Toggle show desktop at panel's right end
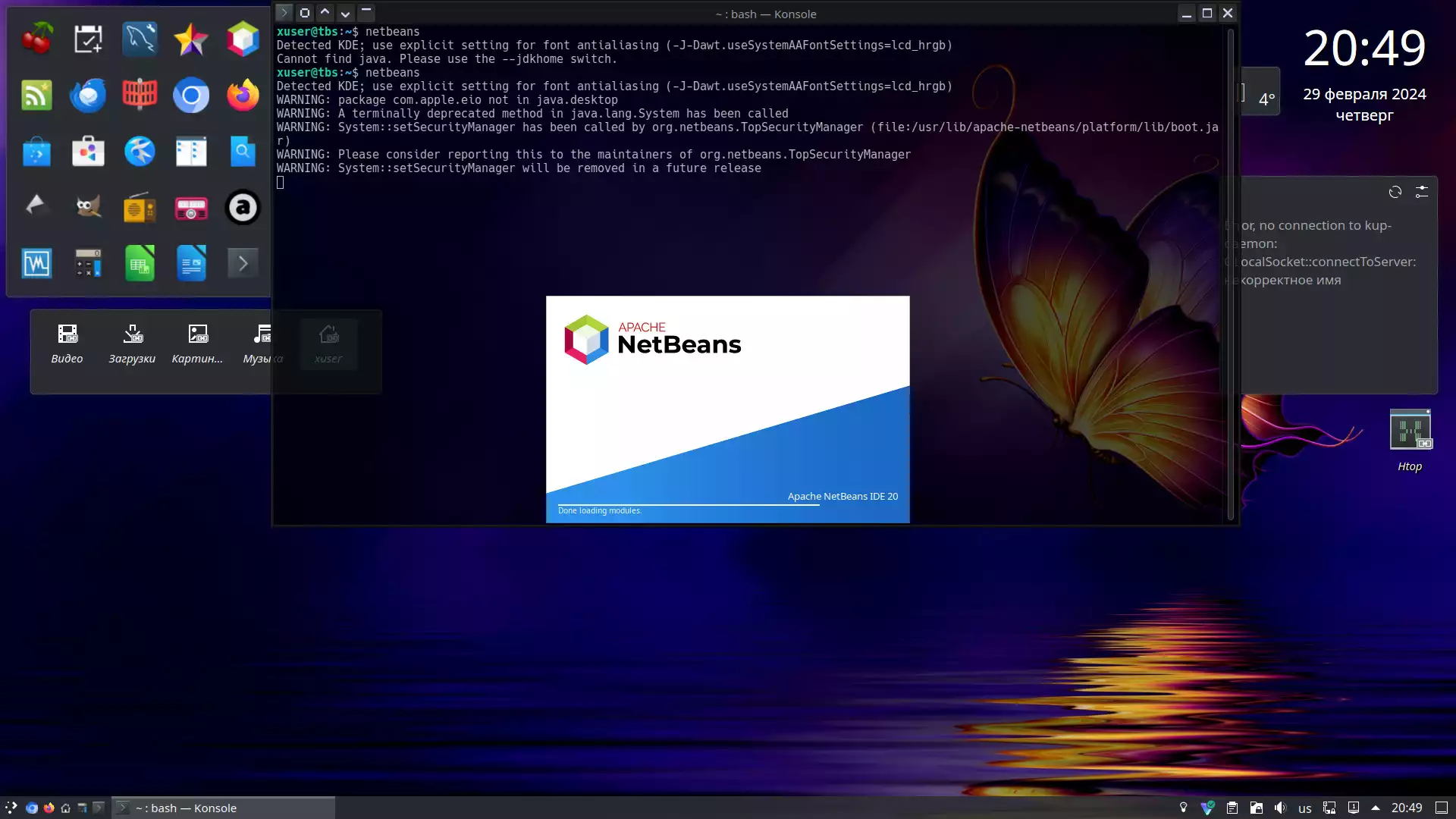The image size is (1456, 819). pyautogui.click(x=1442, y=808)
